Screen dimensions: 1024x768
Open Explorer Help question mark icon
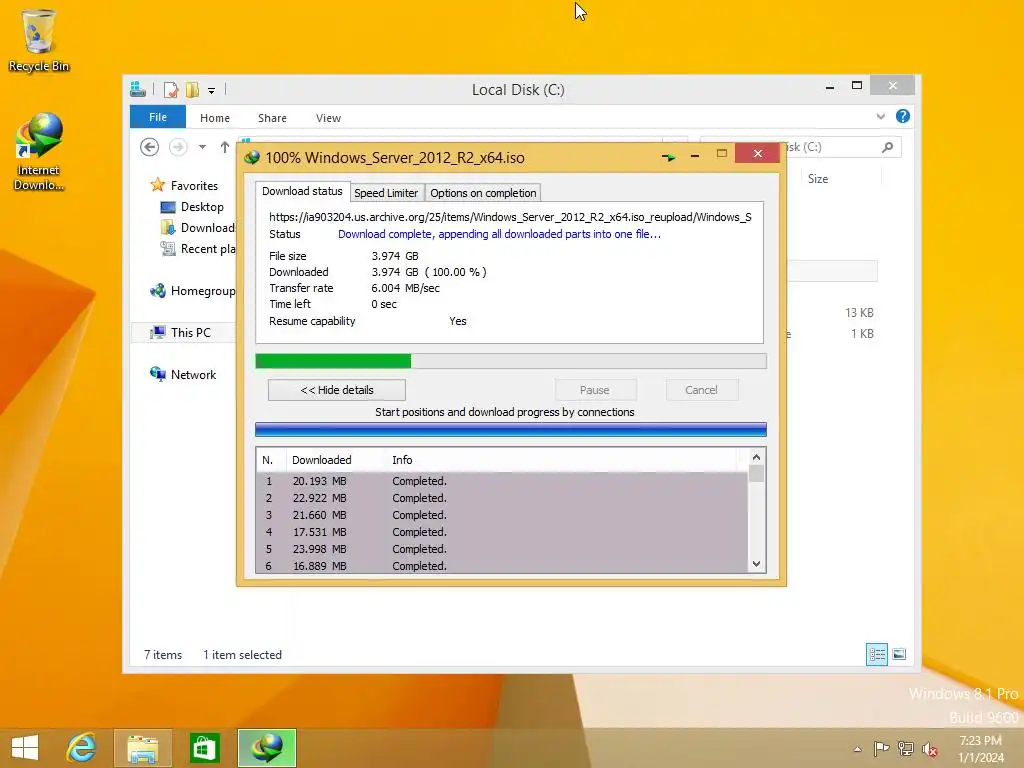click(903, 116)
